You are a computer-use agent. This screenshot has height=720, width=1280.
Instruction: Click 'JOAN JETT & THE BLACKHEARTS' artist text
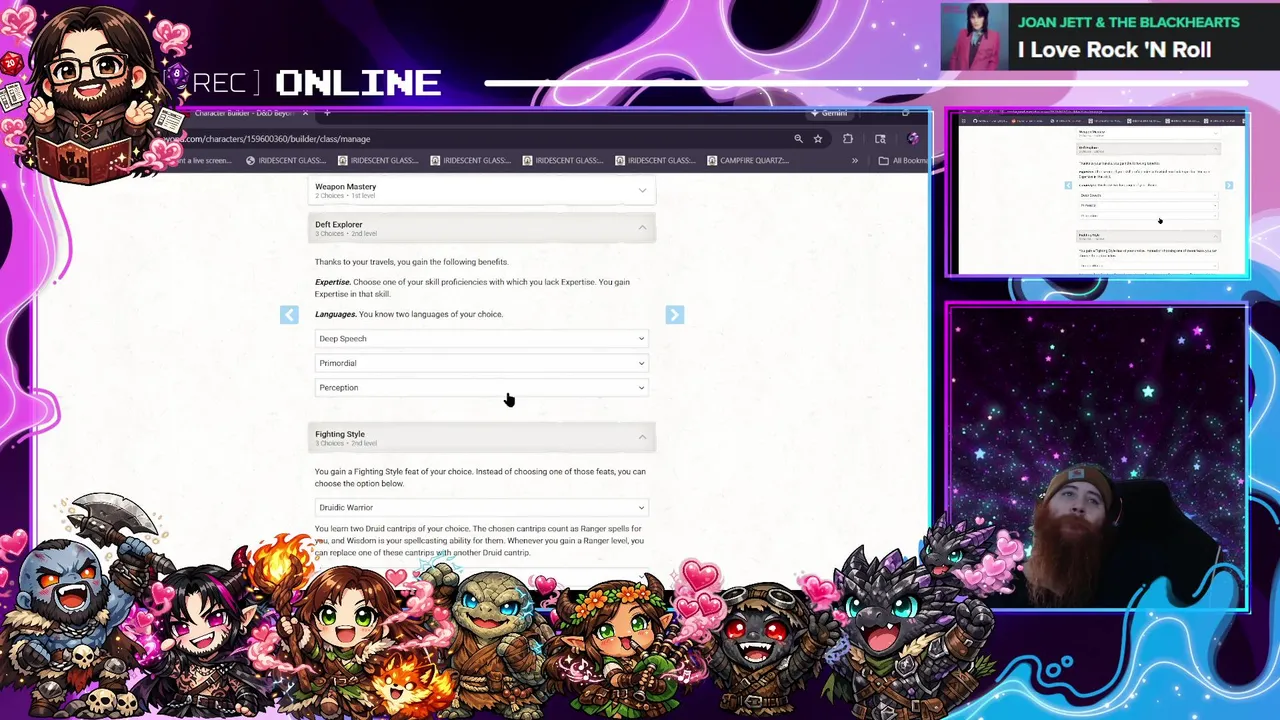click(x=1128, y=22)
